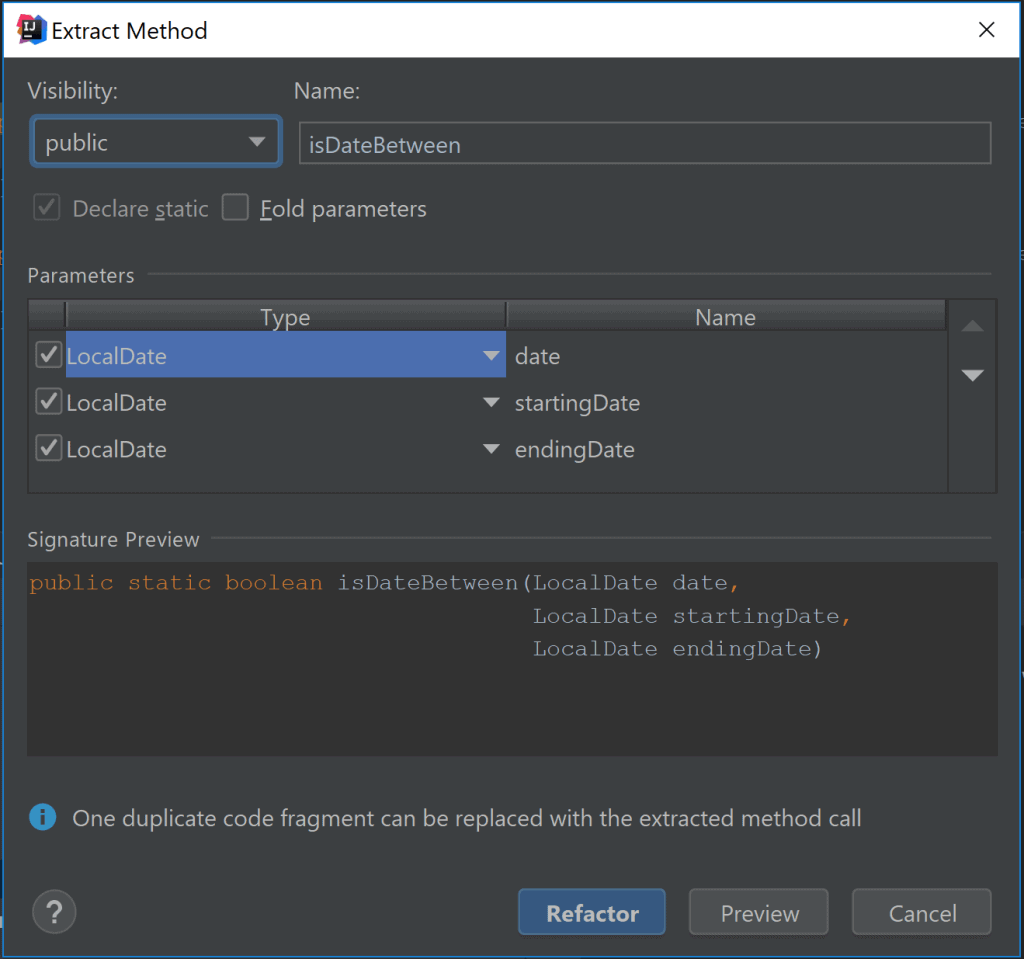Expand the type dropdown for date parameter

click(x=491, y=355)
